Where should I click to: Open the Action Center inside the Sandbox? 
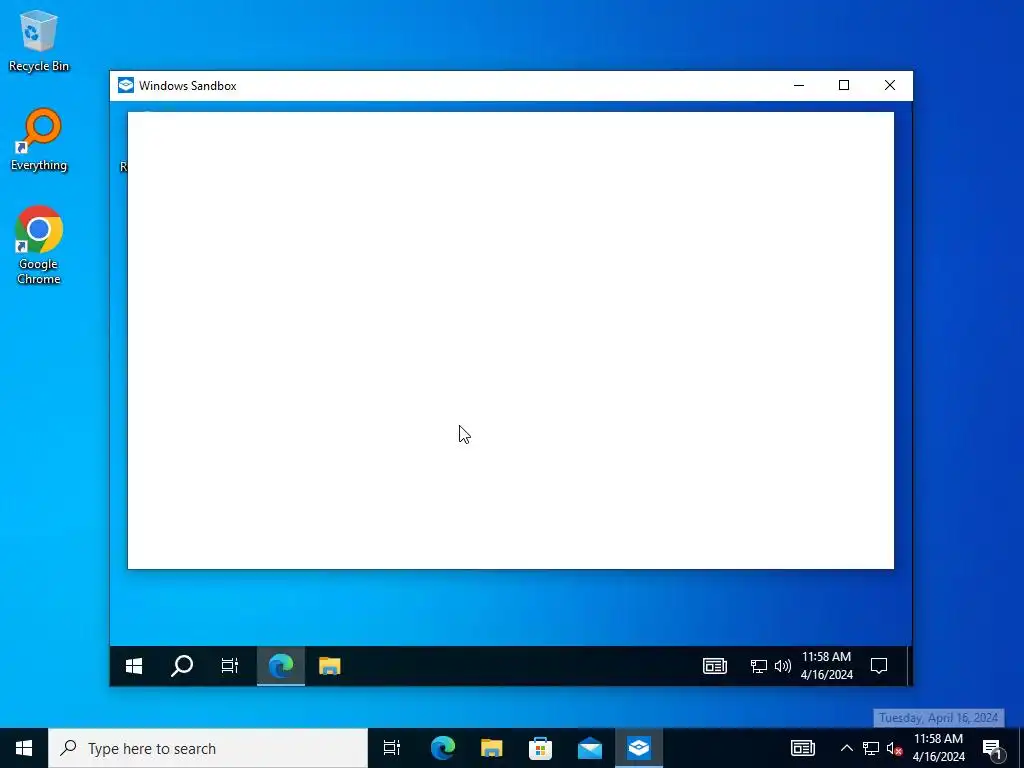coord(879,666)
